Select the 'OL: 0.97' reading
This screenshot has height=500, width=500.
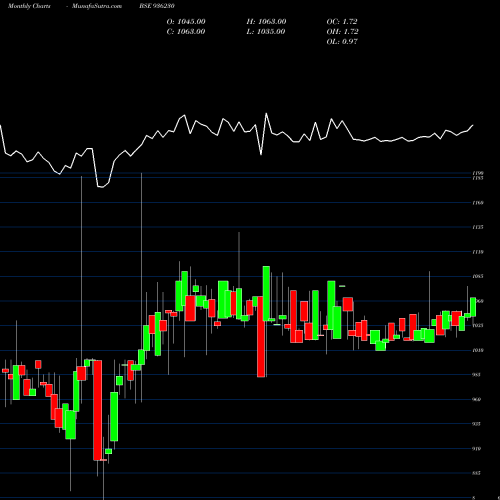(342, 42)
